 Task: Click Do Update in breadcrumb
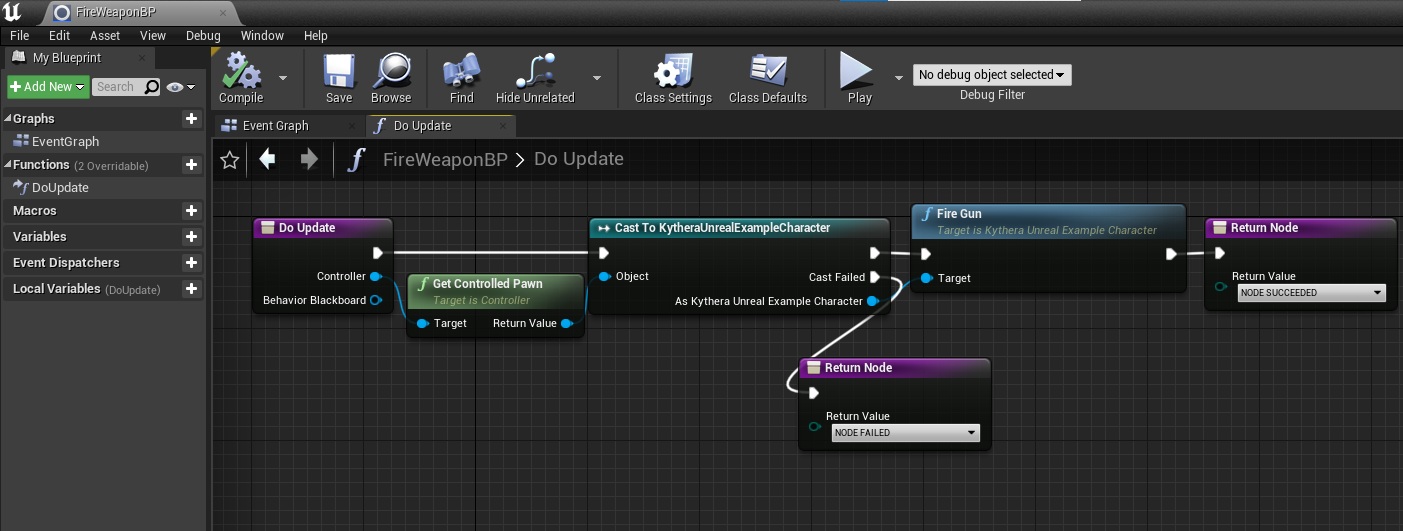coord(579,159)
